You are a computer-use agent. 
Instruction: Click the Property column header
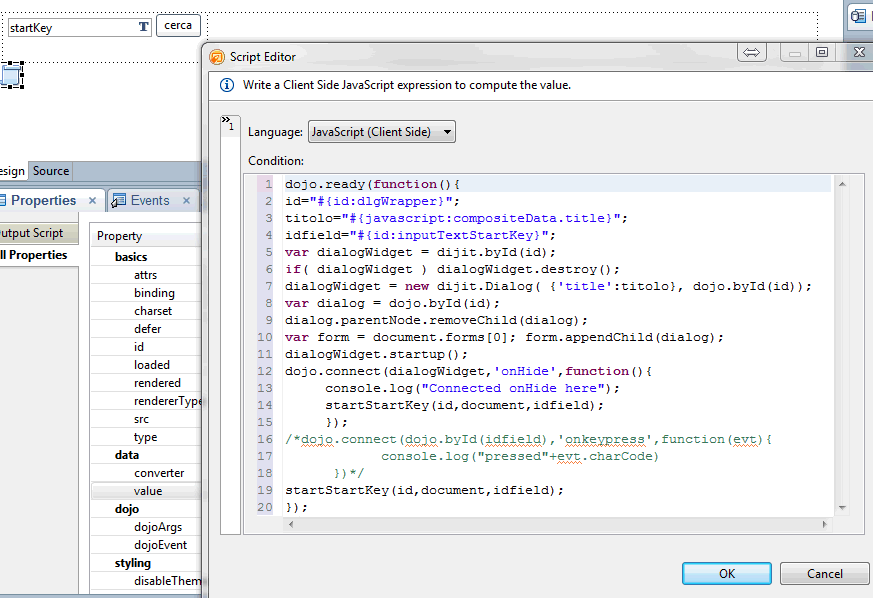pyautogui.click(x=146, y=236)
